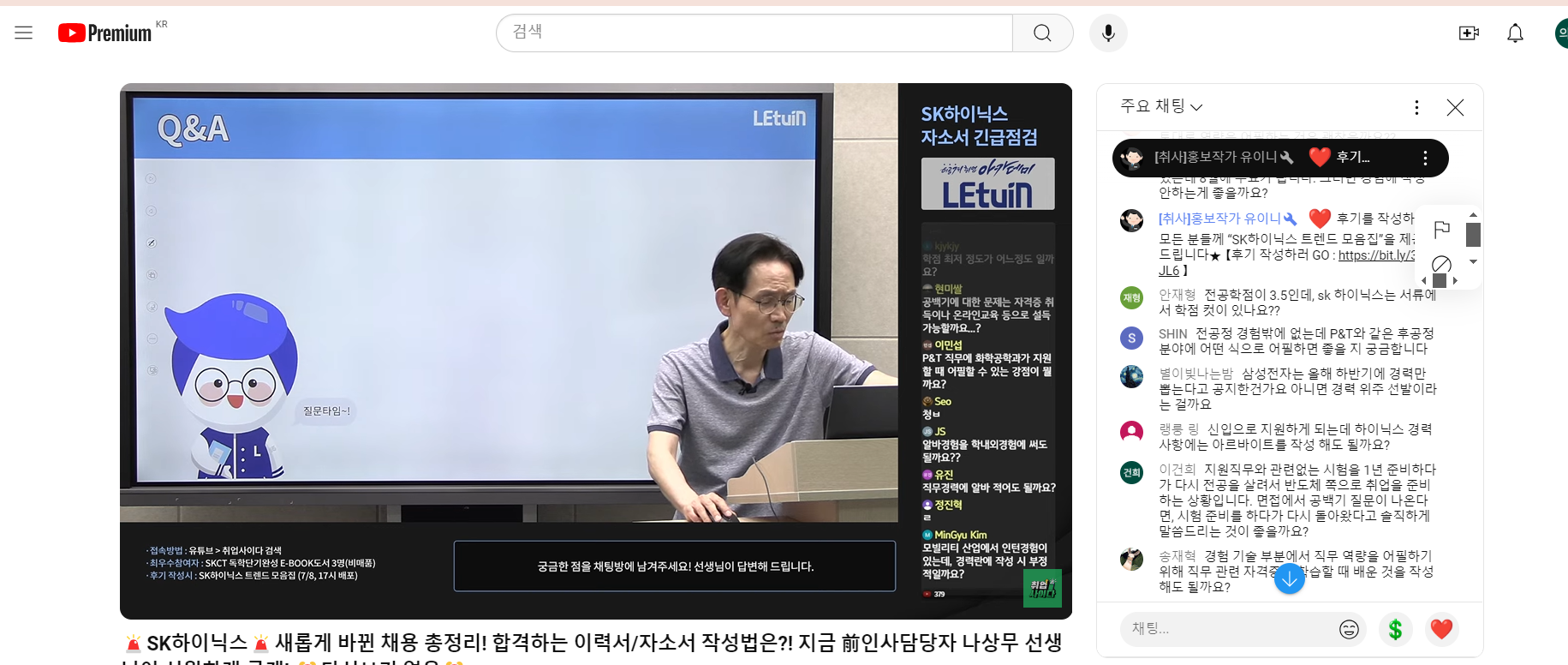The width and height of the screenshot is (1568, 665).
Task: Click SHIN username in chat
Action: tap(1173, 333)
